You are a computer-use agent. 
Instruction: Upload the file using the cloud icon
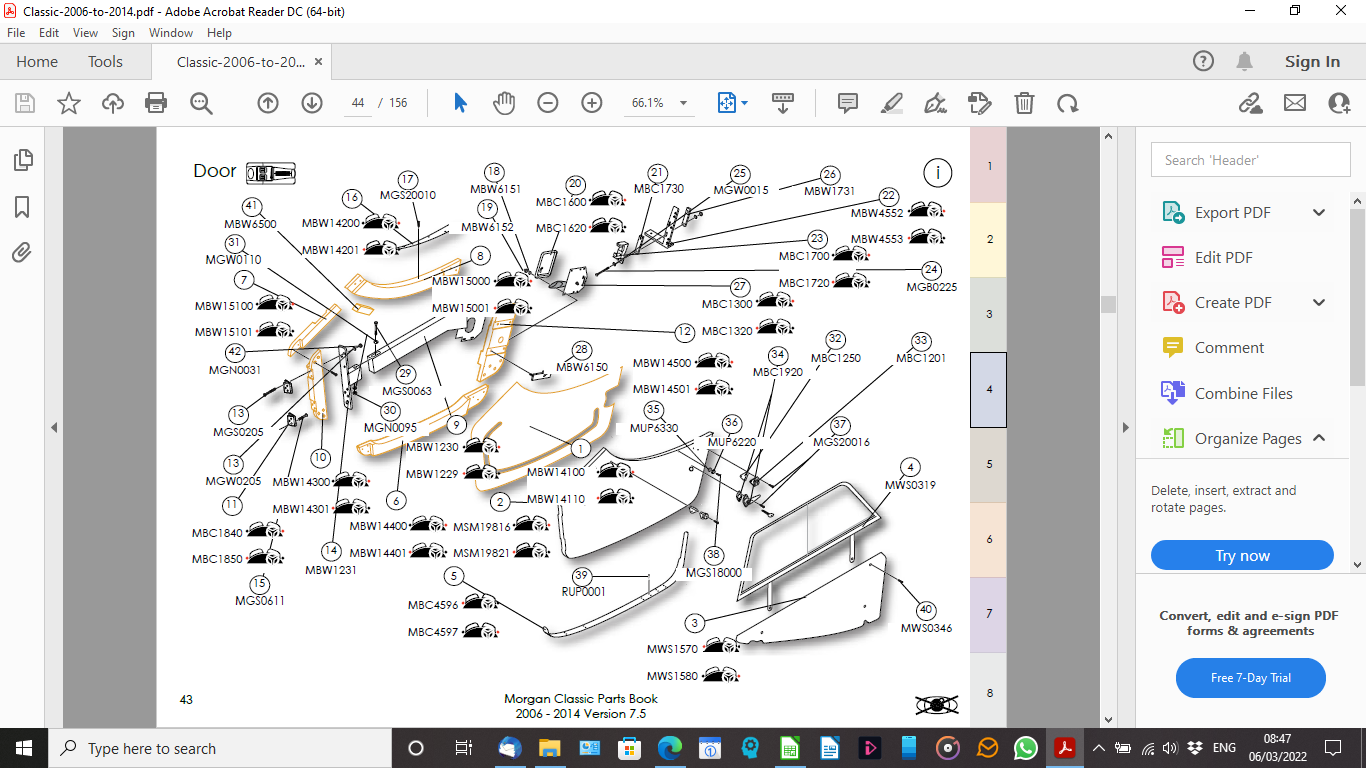pos(113,103)
